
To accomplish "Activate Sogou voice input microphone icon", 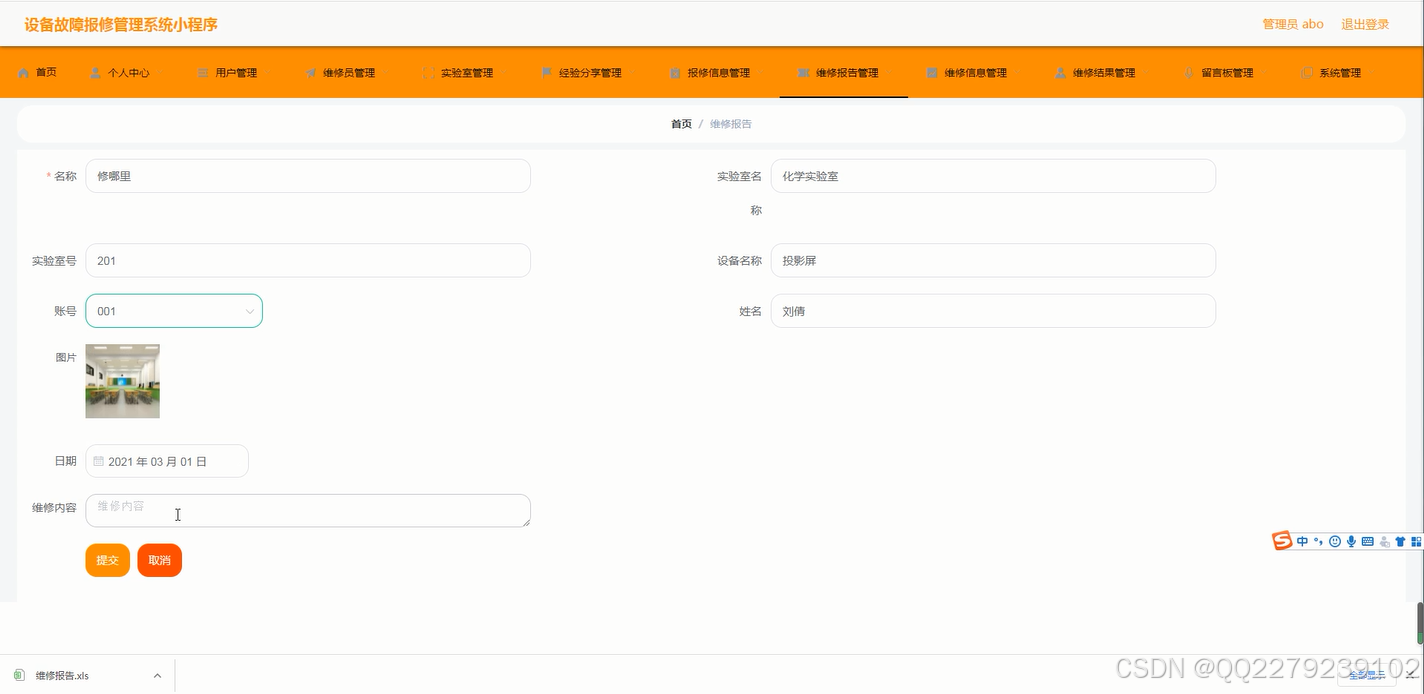I will tap(1350, 541).
